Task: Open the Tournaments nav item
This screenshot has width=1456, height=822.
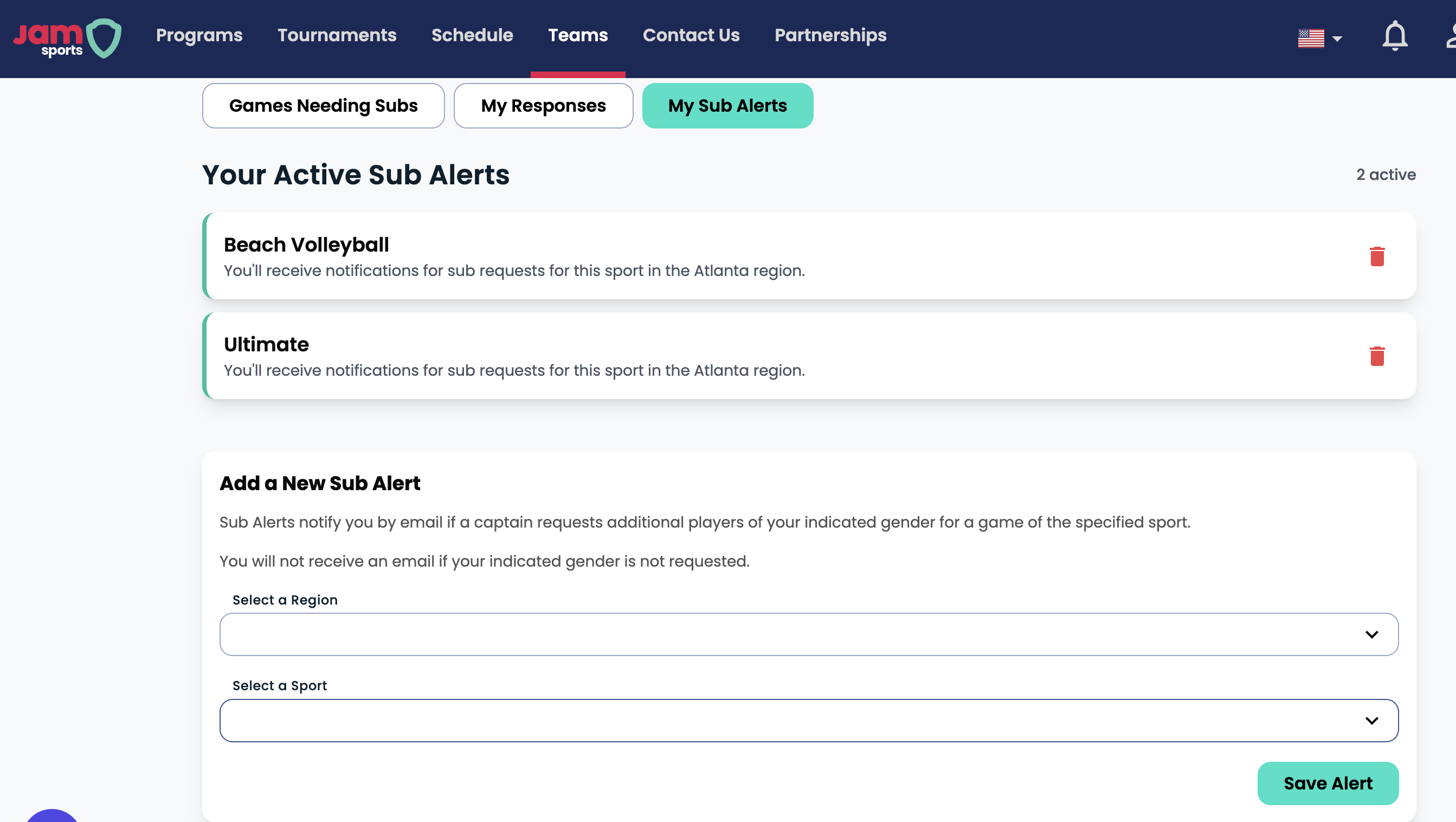Action: 337,35
